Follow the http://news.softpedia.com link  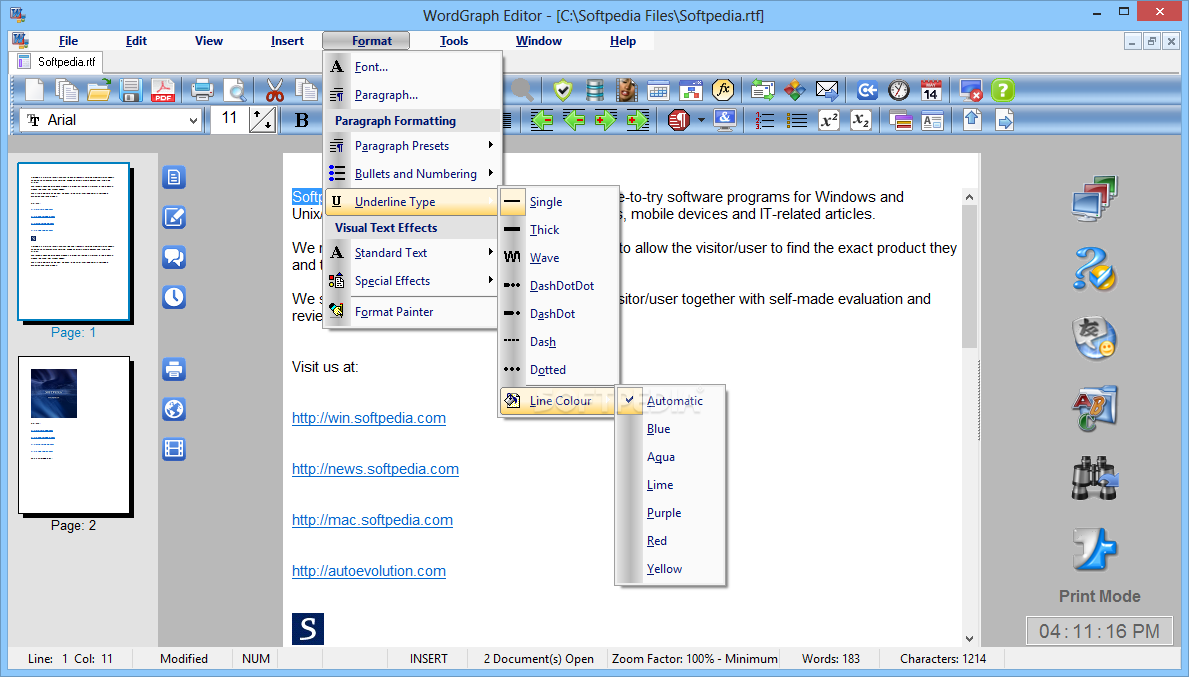coord(375,469)
